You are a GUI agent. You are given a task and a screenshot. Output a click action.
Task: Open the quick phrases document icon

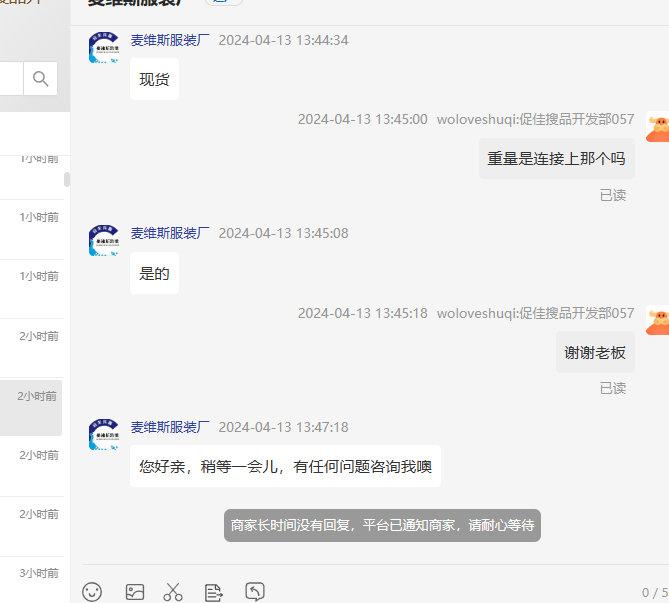(x=213, y=592)
